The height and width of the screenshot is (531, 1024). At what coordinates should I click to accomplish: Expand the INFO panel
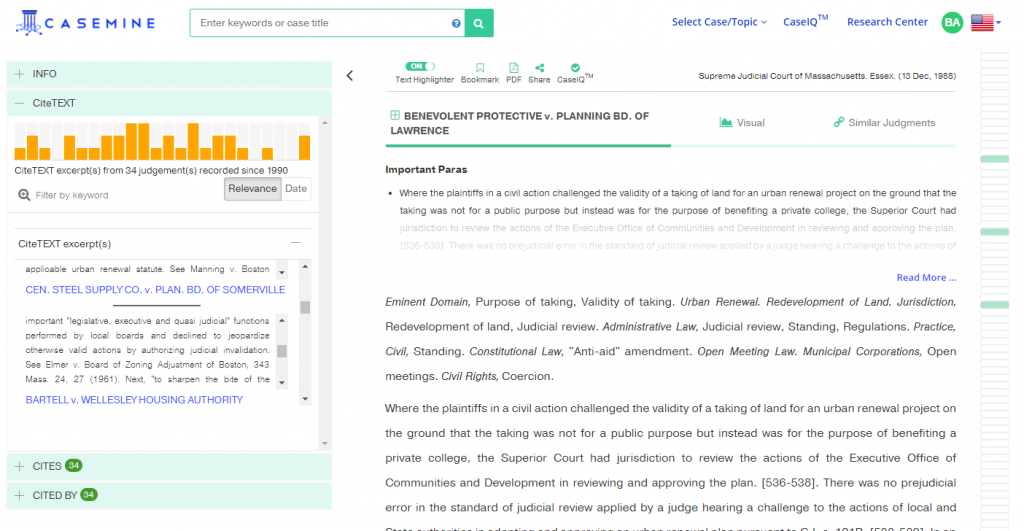coord(169,74)
